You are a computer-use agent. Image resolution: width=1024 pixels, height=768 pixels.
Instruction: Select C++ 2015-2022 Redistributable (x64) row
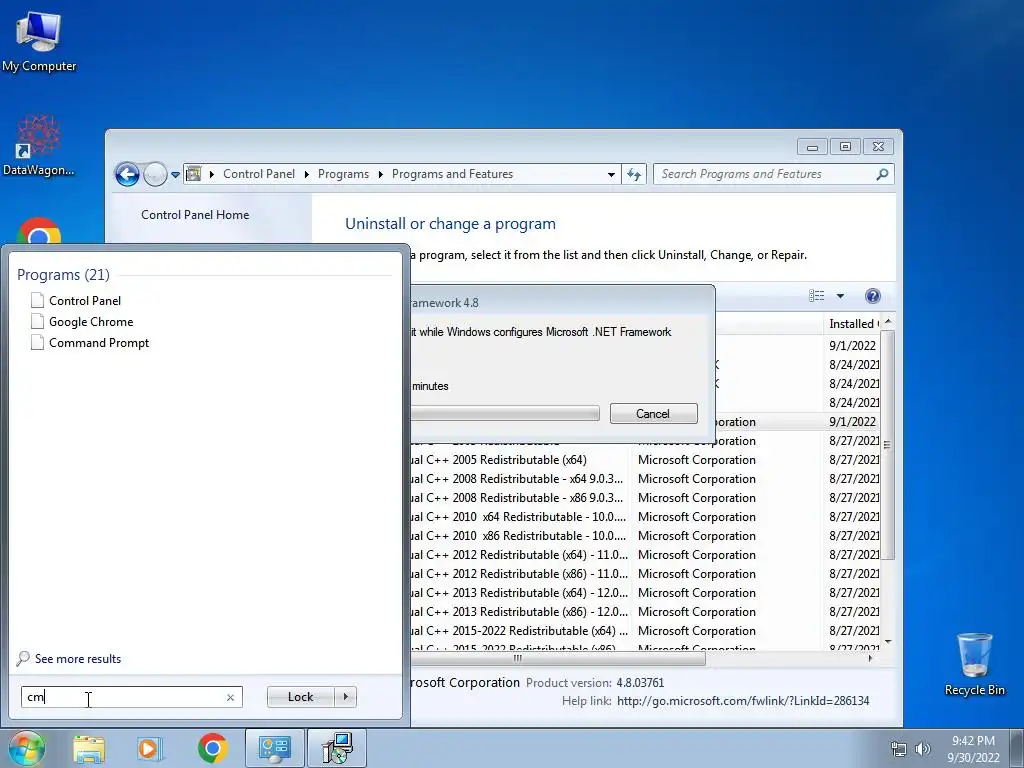[x=645, y=630]
